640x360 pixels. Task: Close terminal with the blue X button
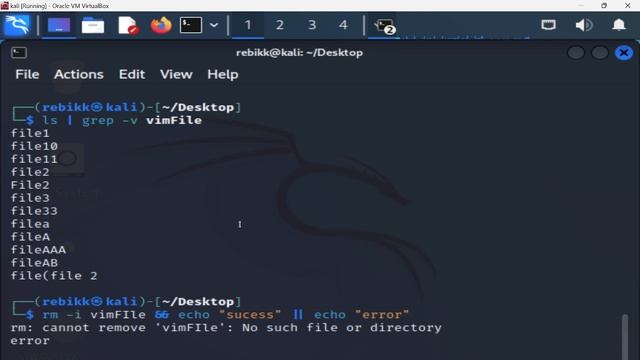[x=624, y=53]
